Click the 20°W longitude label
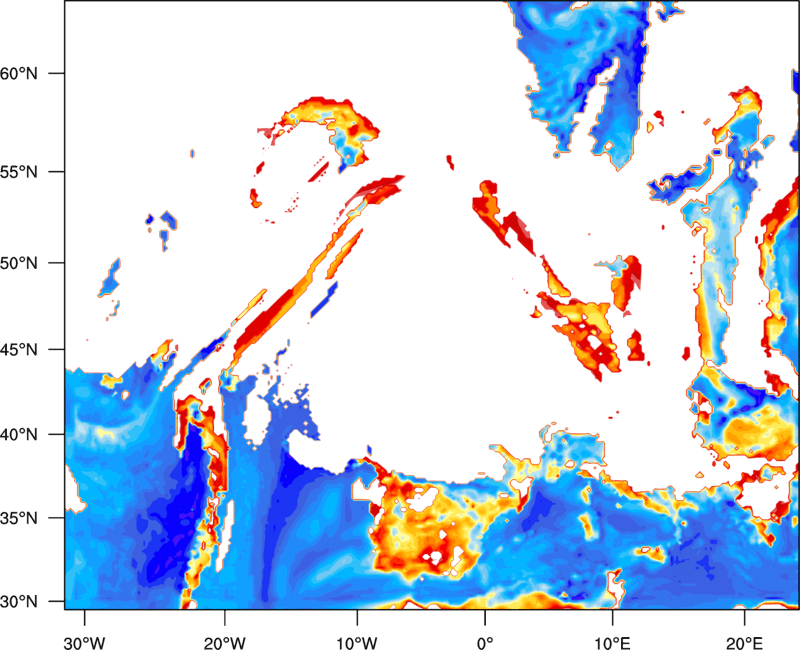Image resolution: width=800 pixels, height=650 pixels. [224, 643]
